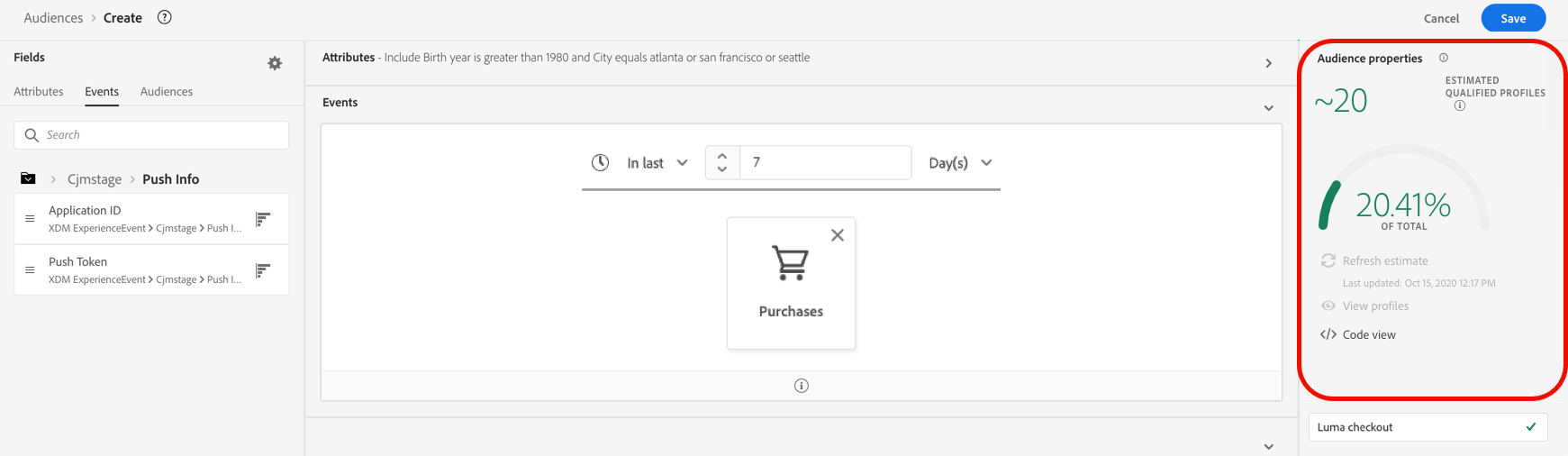The height and width of the screenshot is (456, 1568).
Task: Click the Save button
Action: 1513,18
